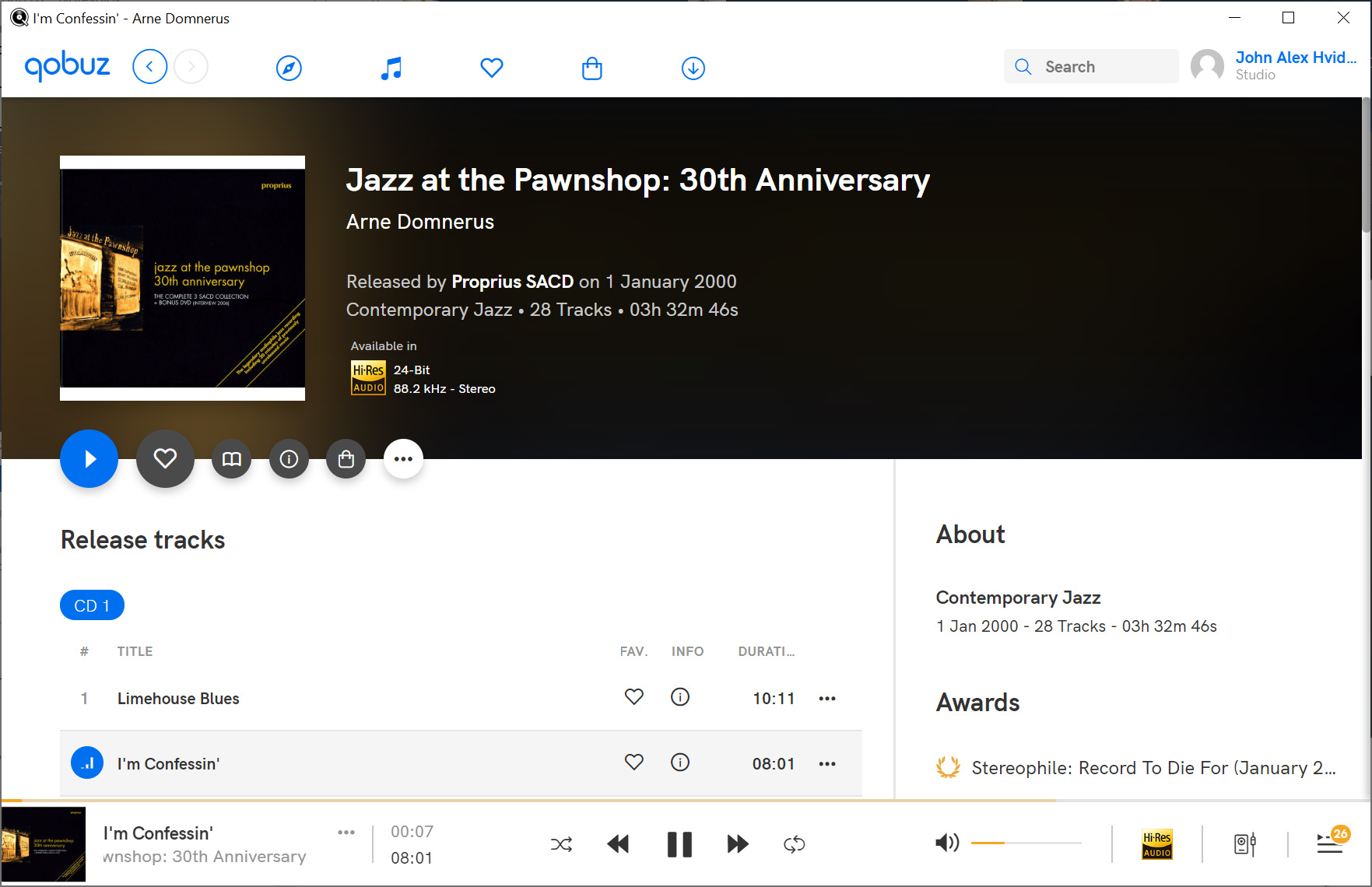
Task: Click the album cover artwork
Action: pos(182,278)
